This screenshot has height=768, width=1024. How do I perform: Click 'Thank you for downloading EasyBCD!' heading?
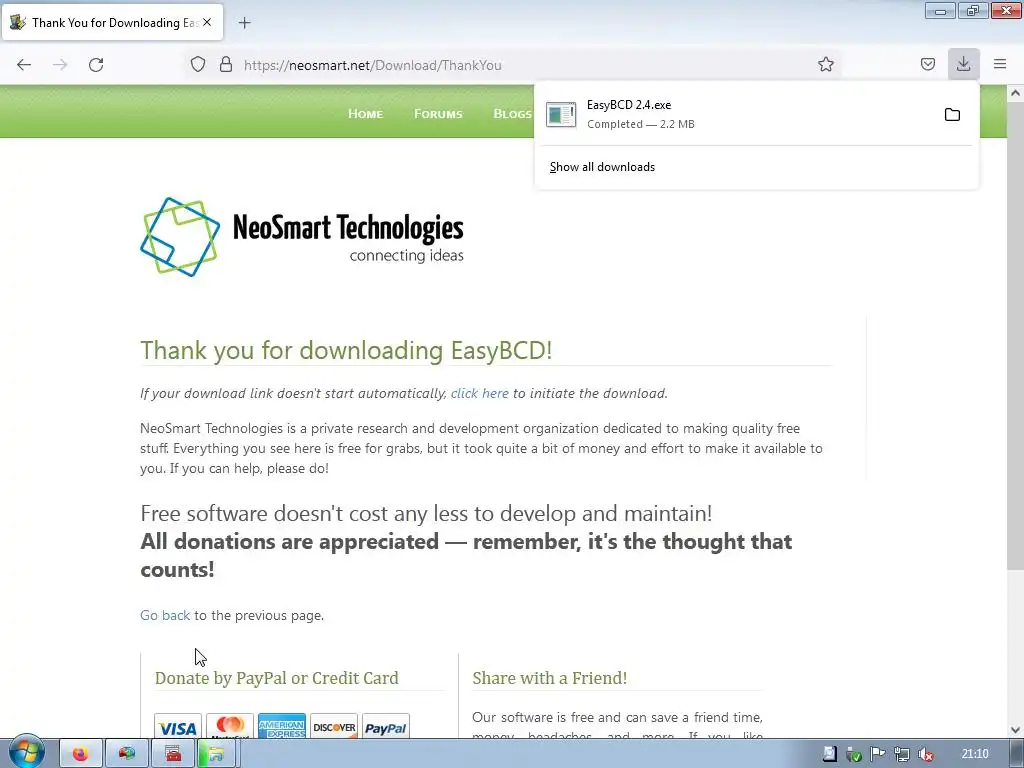pos(346,350)
